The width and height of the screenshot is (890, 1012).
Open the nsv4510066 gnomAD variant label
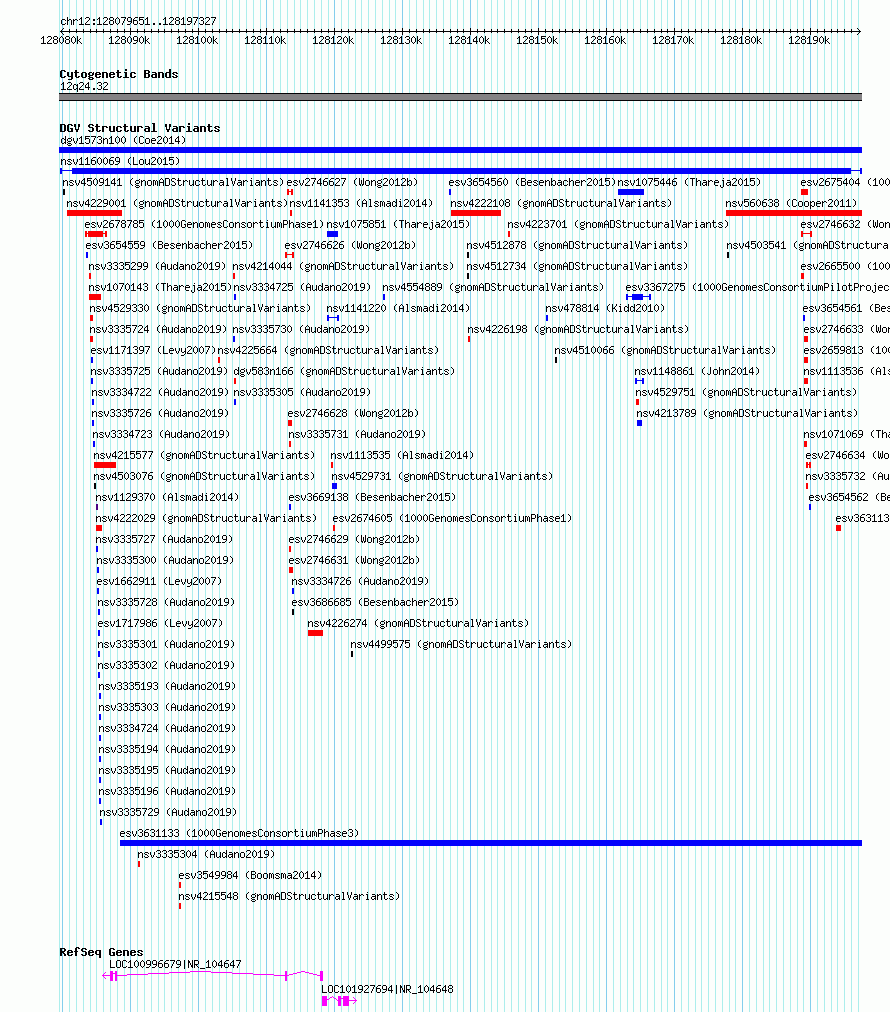[x=665, y=350]
